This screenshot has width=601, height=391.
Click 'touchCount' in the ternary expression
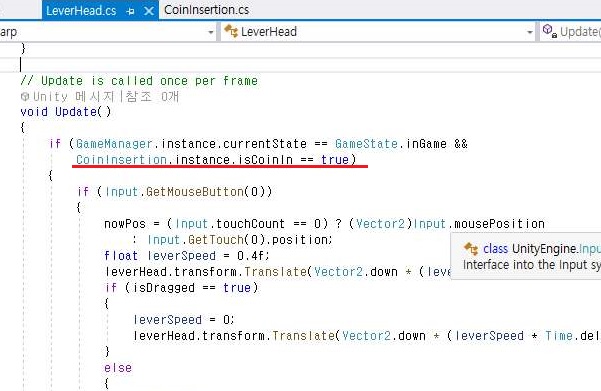(250, 223)
